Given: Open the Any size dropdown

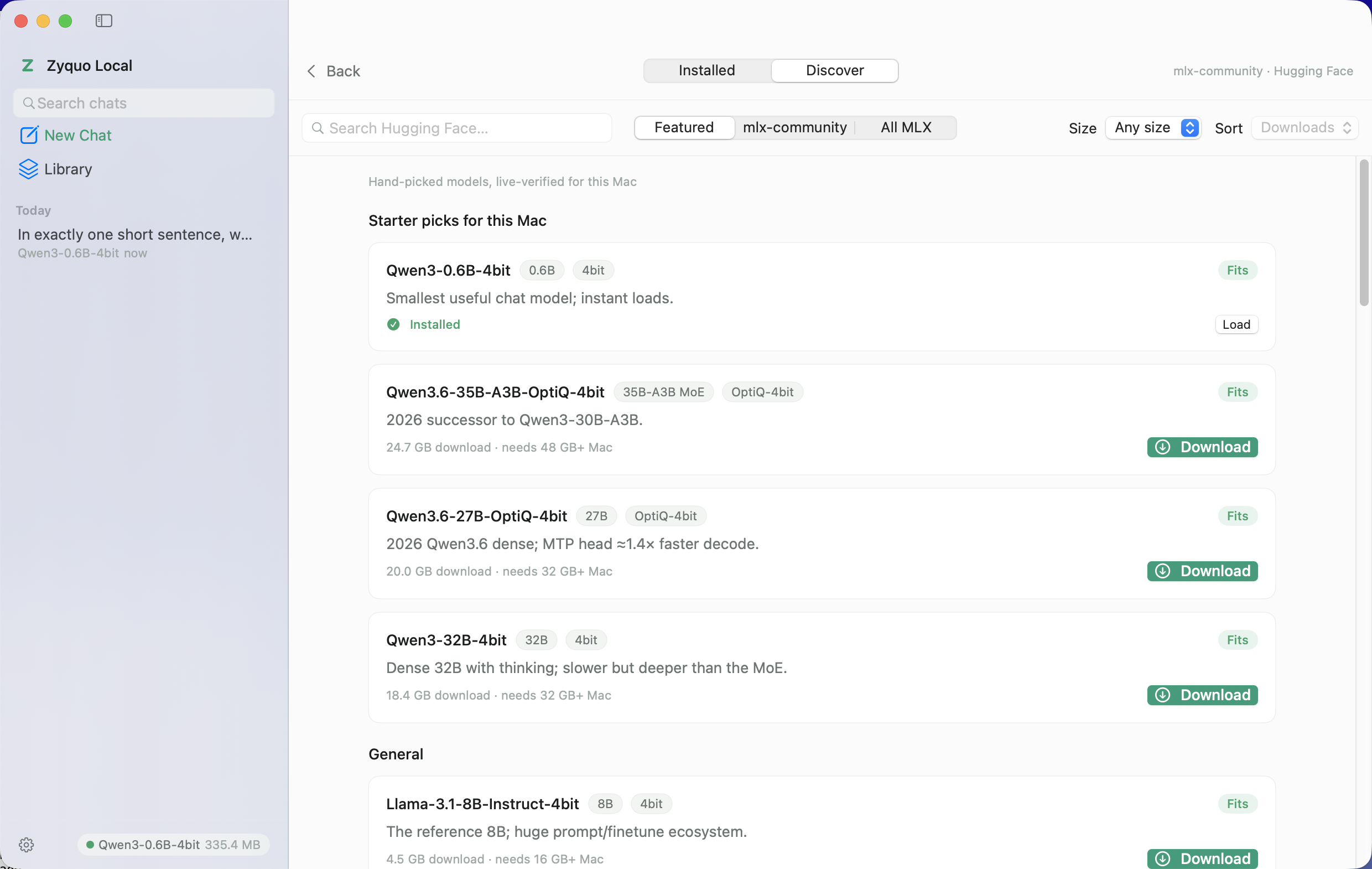Looking at the screenshot, I should [x=1153, y=128].
